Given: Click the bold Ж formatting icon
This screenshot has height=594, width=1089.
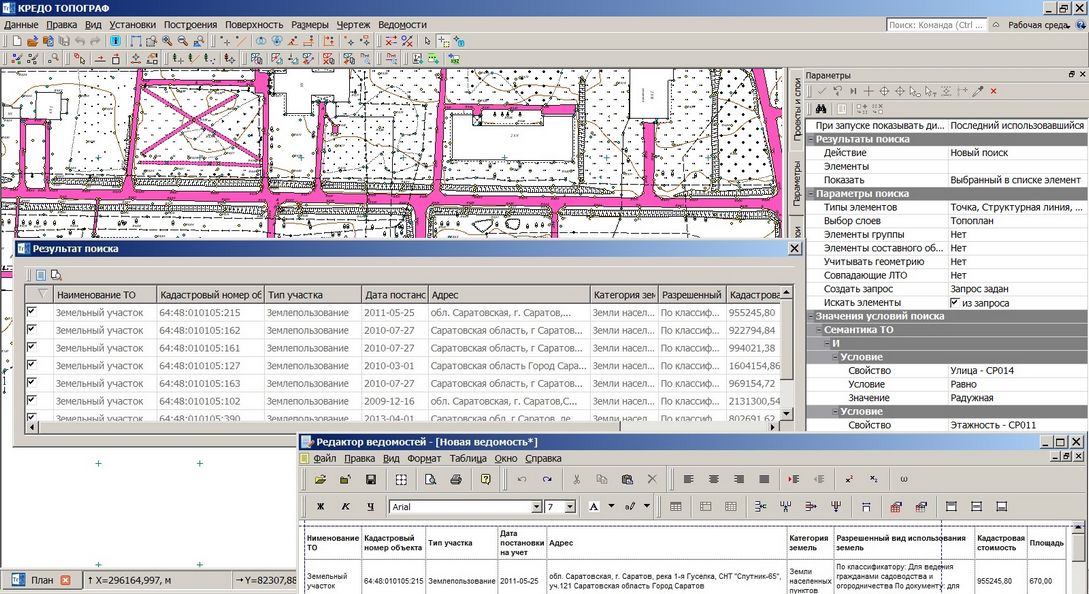Looking at the screenshot, I should click(321, 507).
